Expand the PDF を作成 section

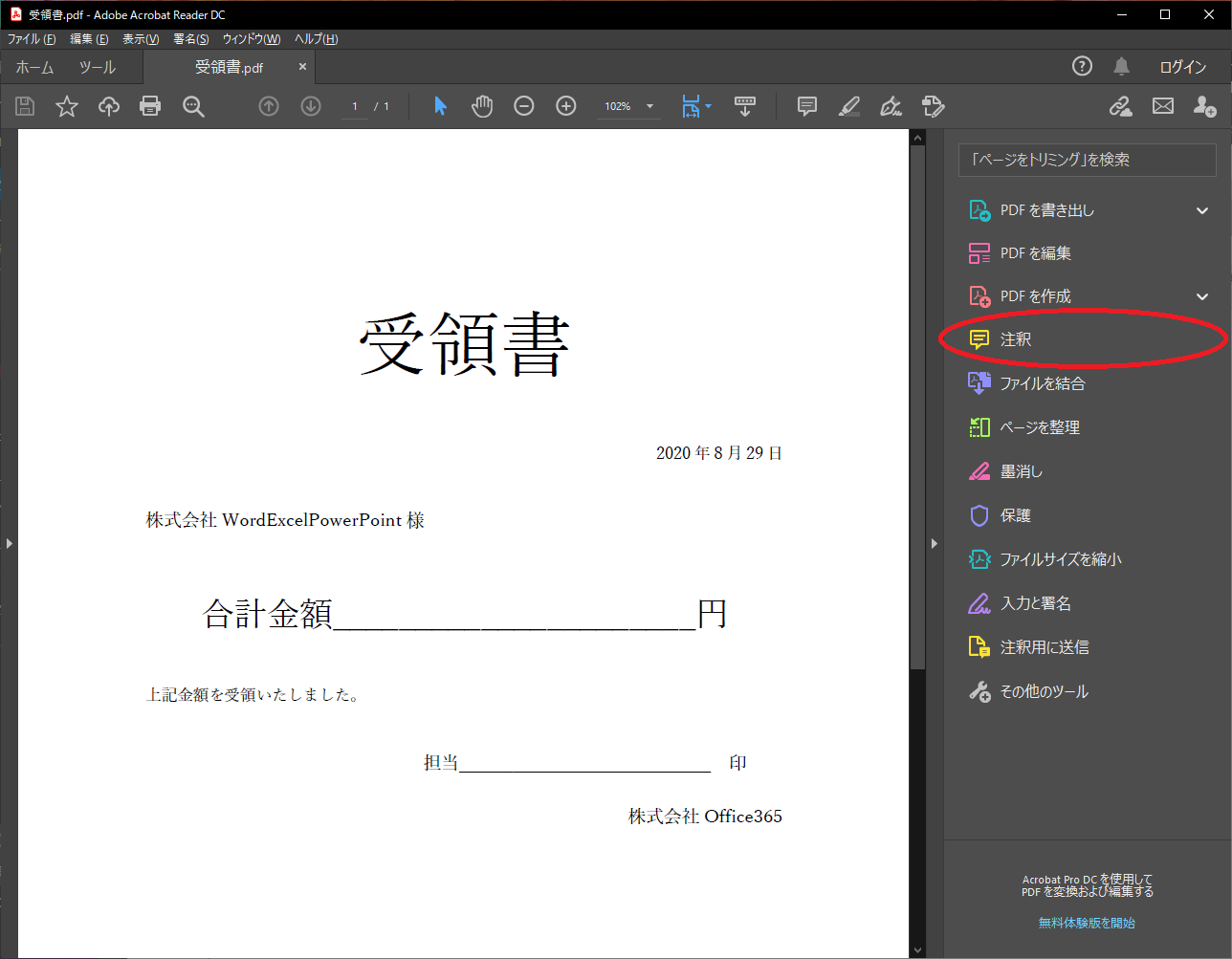tap(1202, 295)
